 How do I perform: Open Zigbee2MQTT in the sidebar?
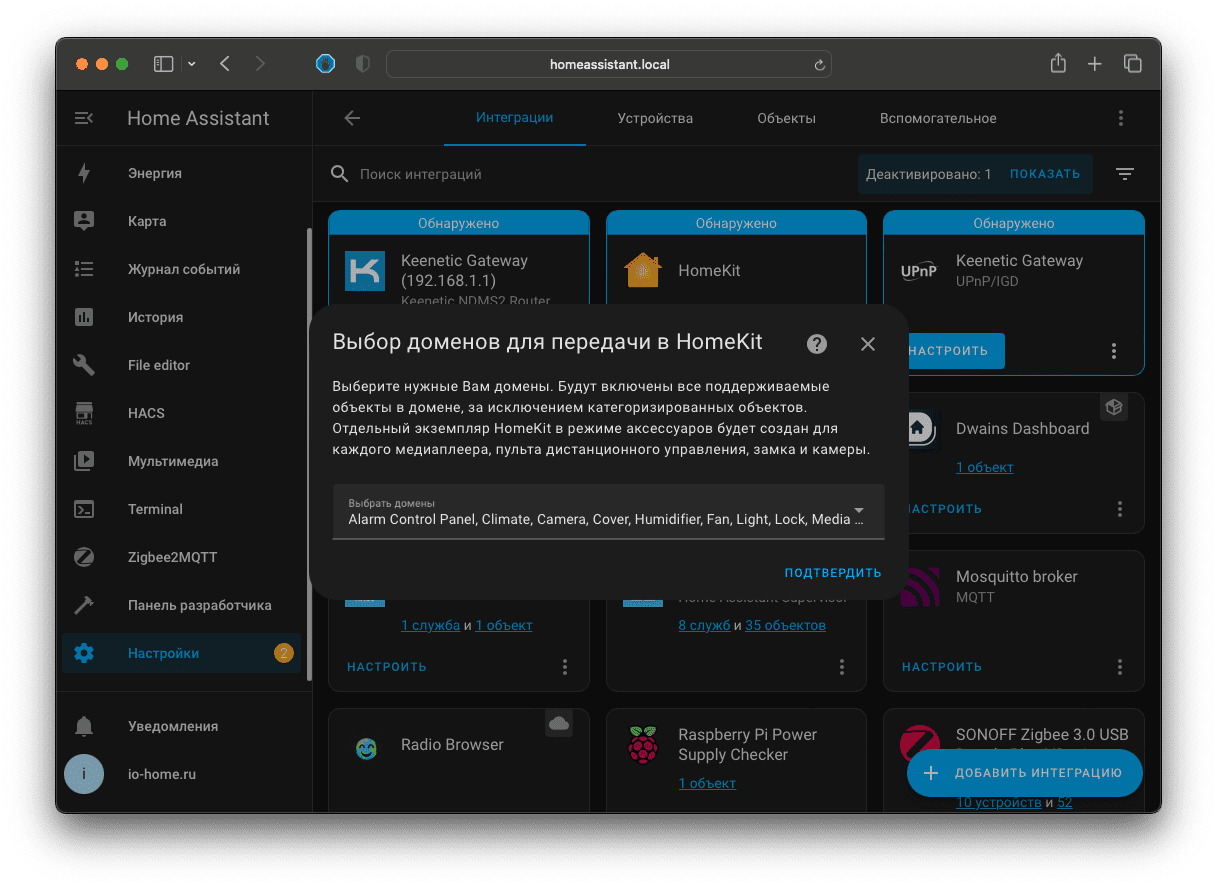181,557
